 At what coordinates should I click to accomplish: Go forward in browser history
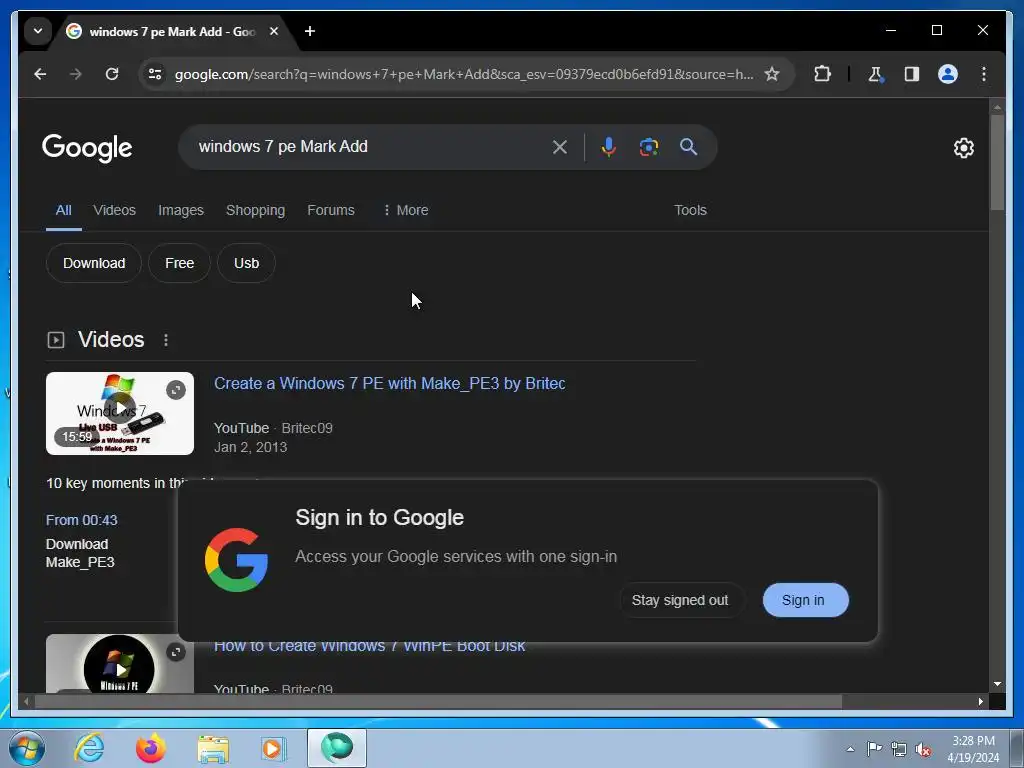pyautogui.click(x=76, y=74)
